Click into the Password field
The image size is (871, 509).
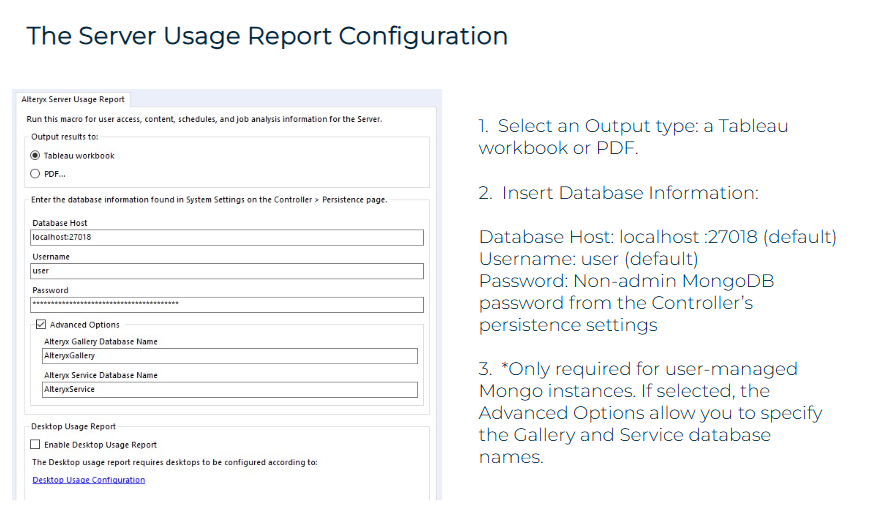pos(227,304)
